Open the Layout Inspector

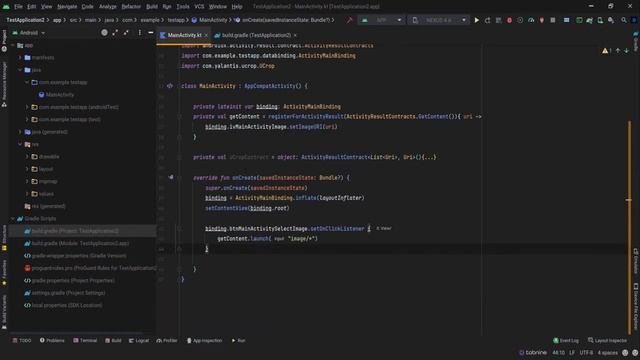(x=607, y=340)
